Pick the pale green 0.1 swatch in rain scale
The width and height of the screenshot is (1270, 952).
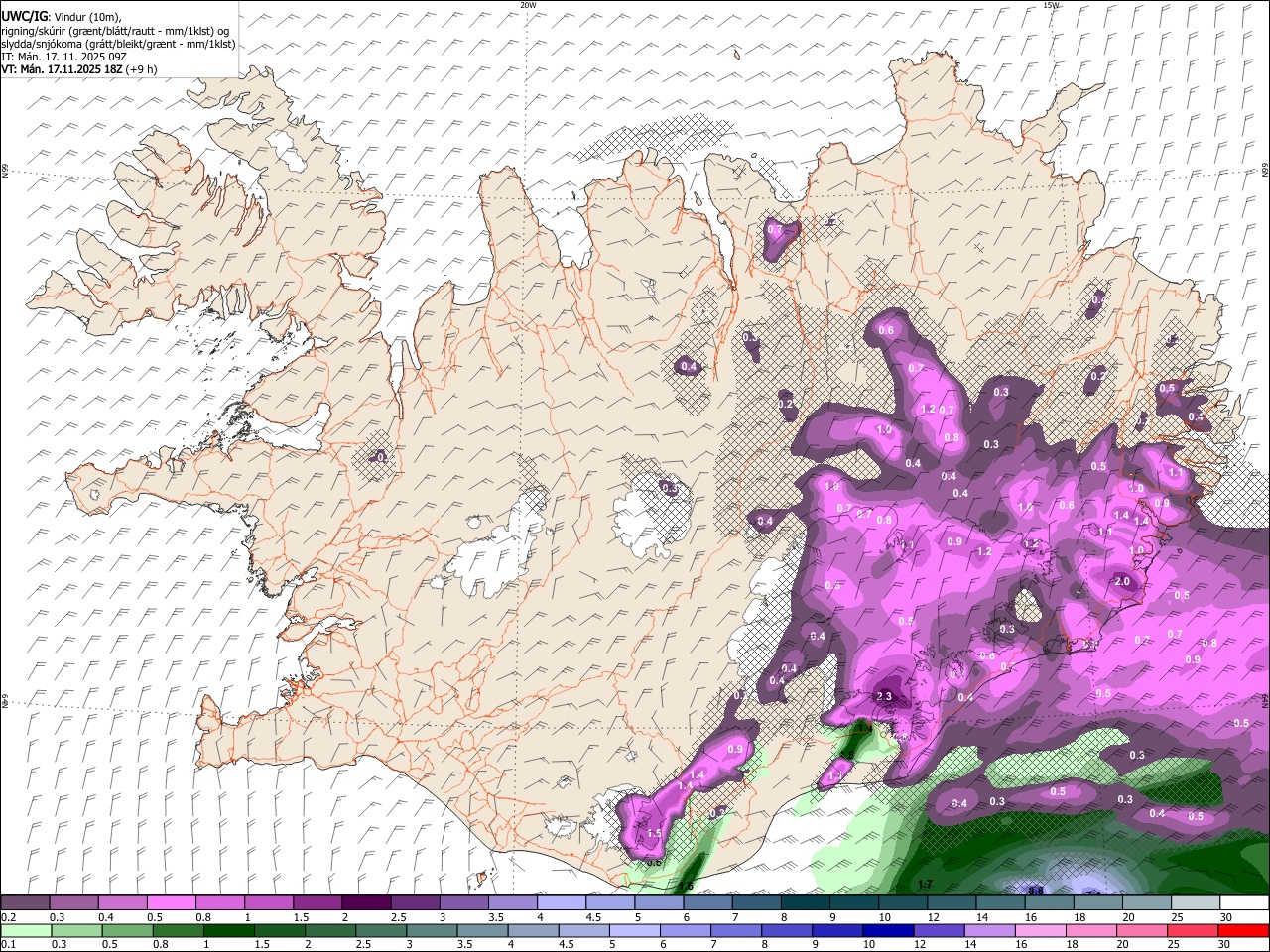pyautogui.click(x=26, y=930)
